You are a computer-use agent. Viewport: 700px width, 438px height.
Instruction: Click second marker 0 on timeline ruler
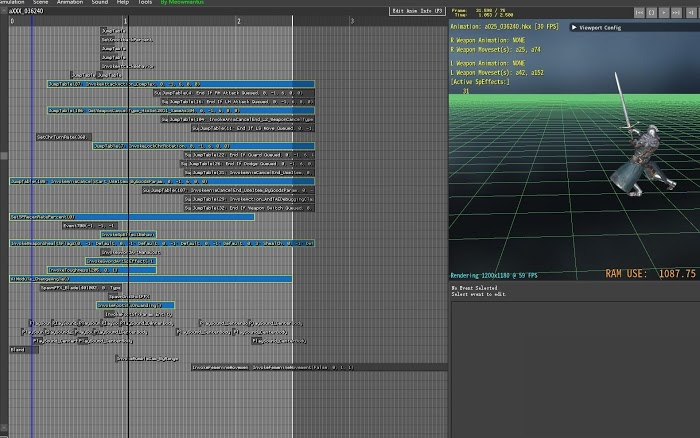point(12,21)
